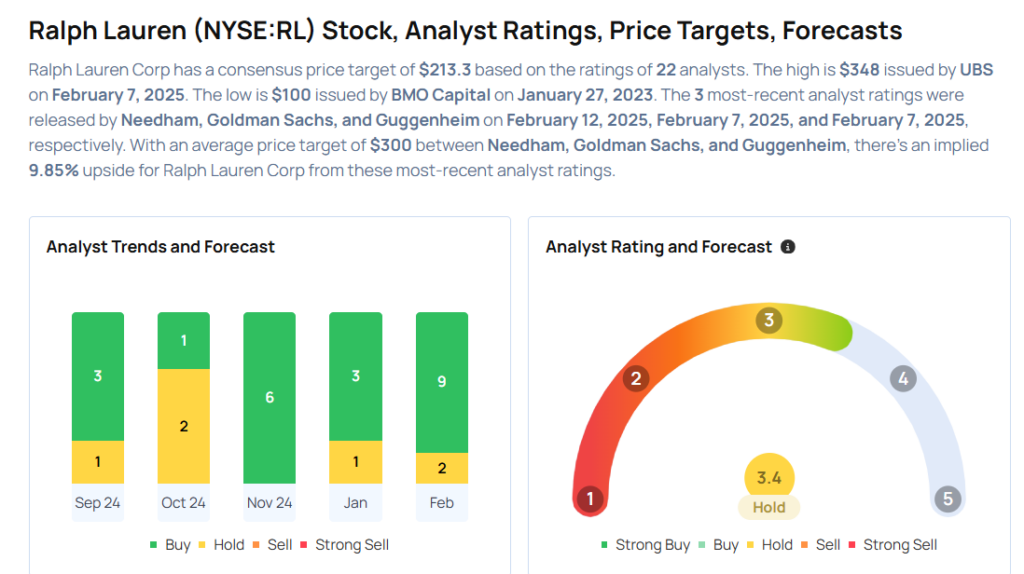Viewport: 1024px width, 574px height.
Task: Click the yellow 3.4 rating circle
Action: point(769,478)
